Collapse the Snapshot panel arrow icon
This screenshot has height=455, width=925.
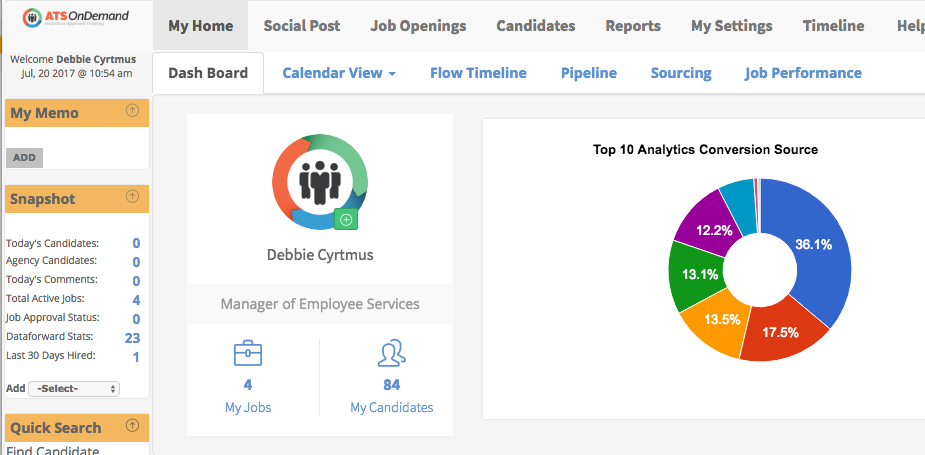click(x=132, y=197)
